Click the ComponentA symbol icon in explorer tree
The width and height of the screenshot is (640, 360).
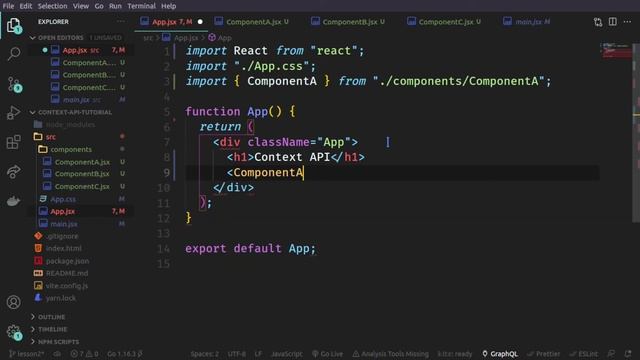[47, 162]
